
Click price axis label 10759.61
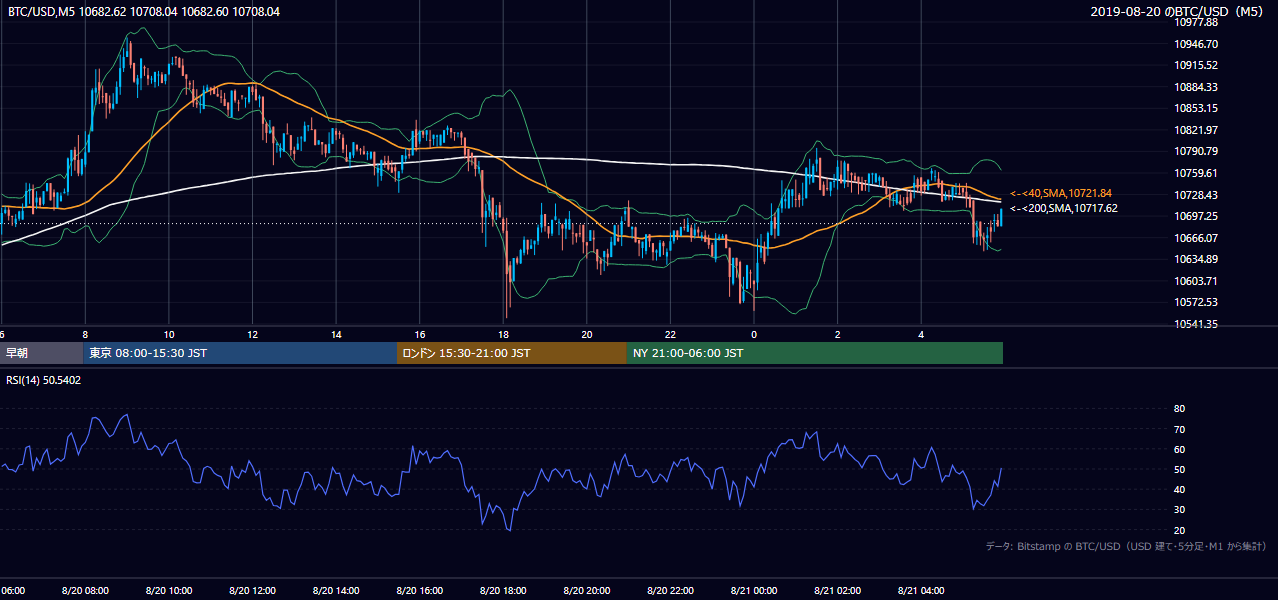click(x=1196, y=173)
